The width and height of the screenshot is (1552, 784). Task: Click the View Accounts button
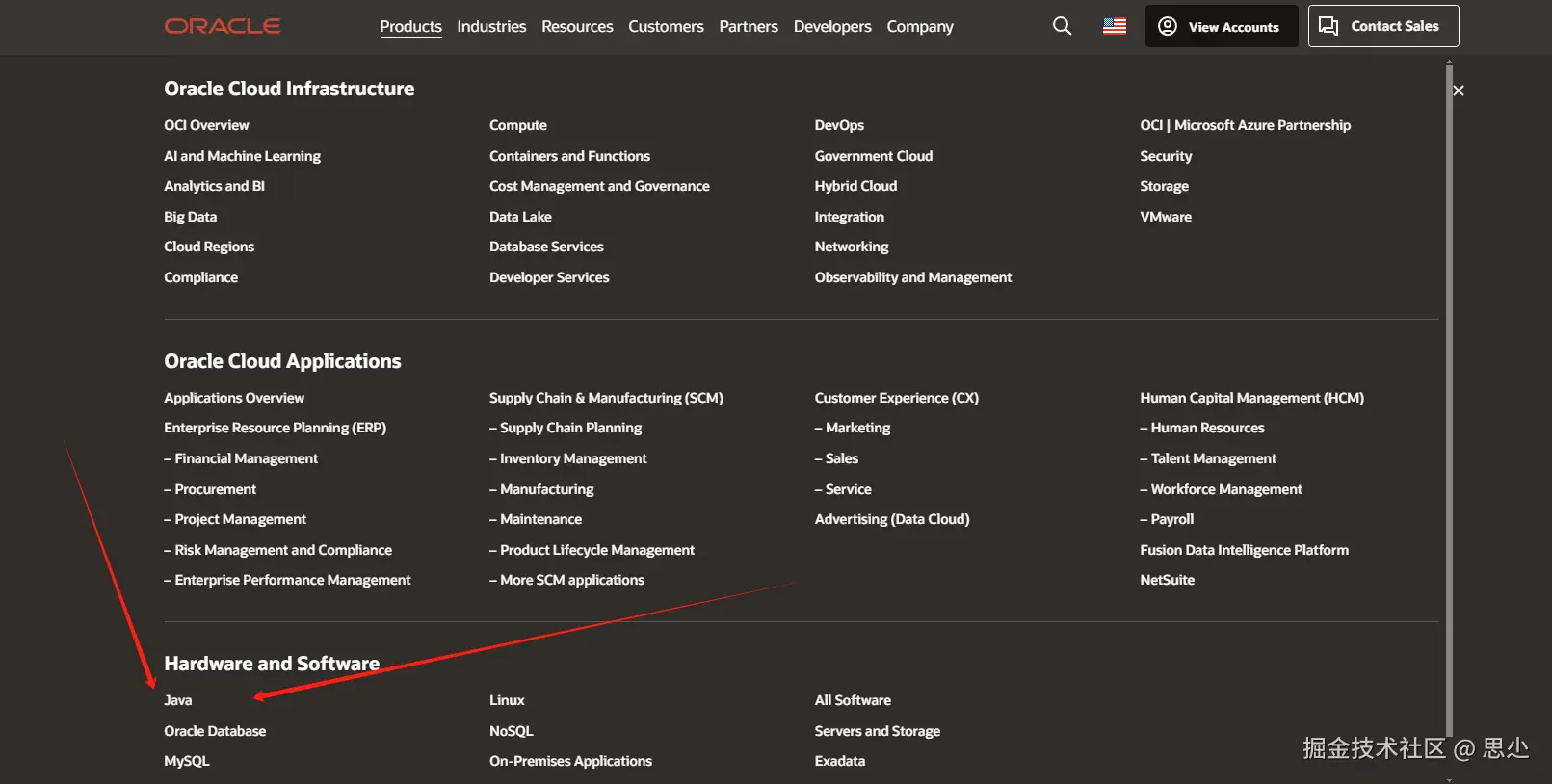(1221, 26)
